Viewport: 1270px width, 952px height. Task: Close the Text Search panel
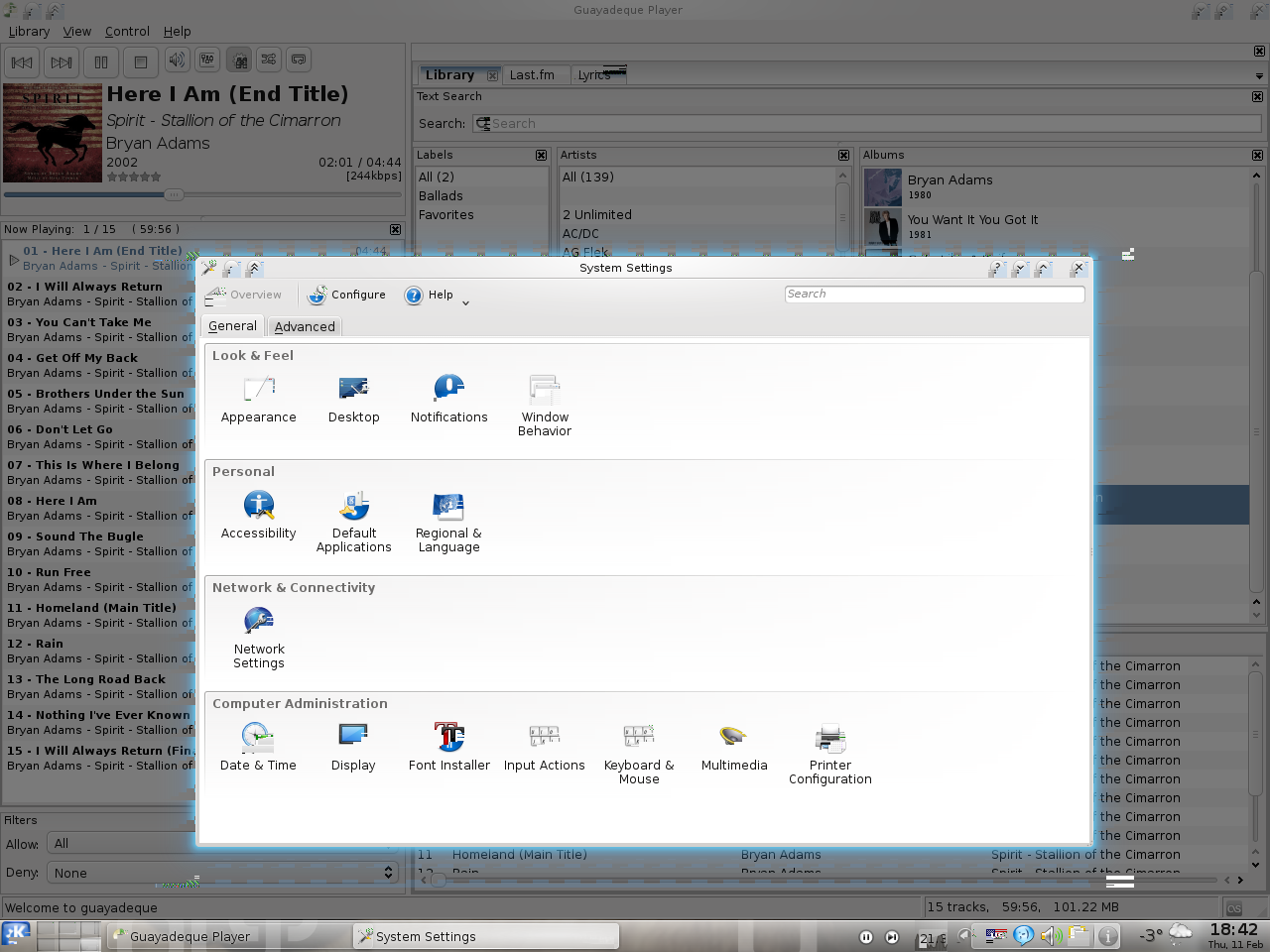click(x=1257, y=97)
